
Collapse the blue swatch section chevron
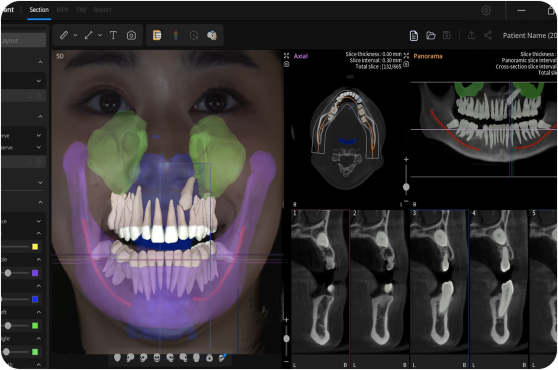click(39, 286)
